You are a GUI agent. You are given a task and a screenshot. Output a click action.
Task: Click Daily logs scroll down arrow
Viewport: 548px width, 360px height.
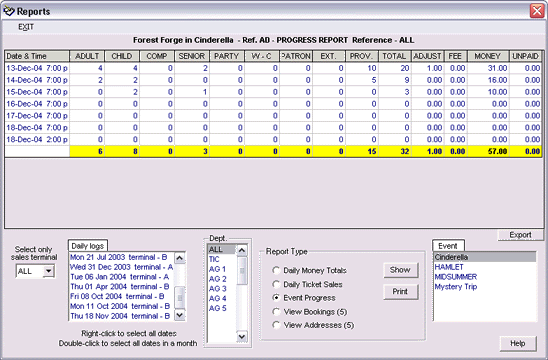click(x=180, y=315)
